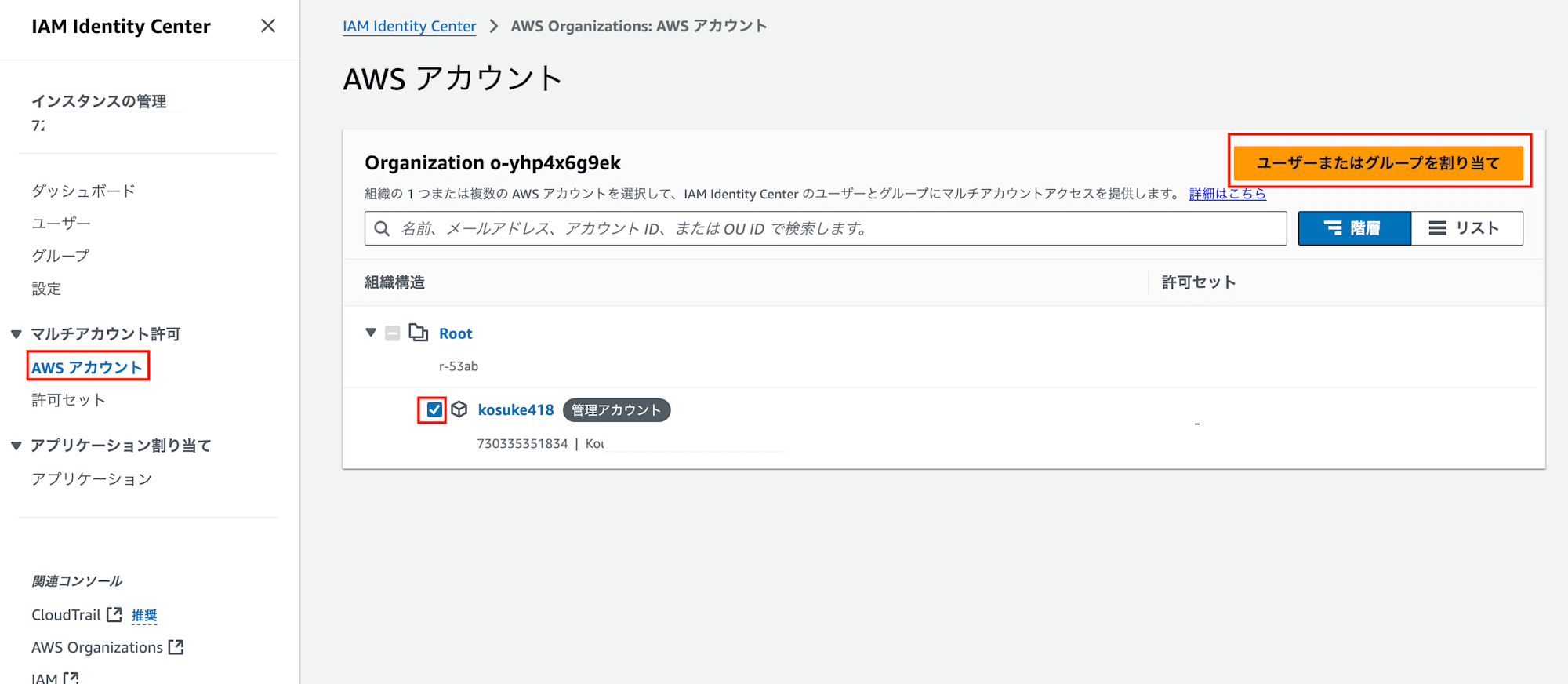Click the search magnifier icon
The width and height of the screenshot is (1568, 684).
[382, 228]
